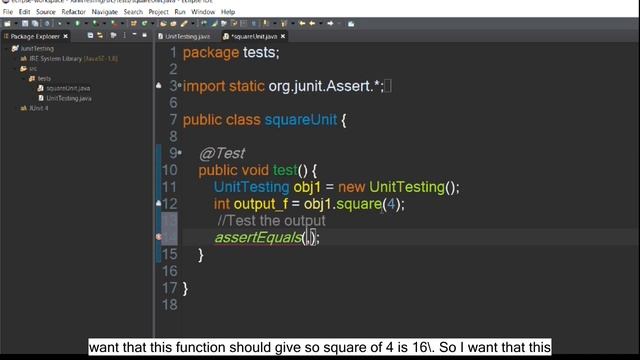Click the Last Edit Location arrow icon

coord(302,24)
